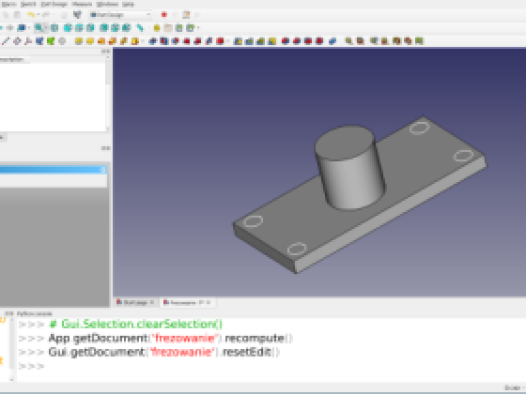Screen dimensions: 526x394
Task: Expand the link actions dropdown arrow
Action: [198, 28]
